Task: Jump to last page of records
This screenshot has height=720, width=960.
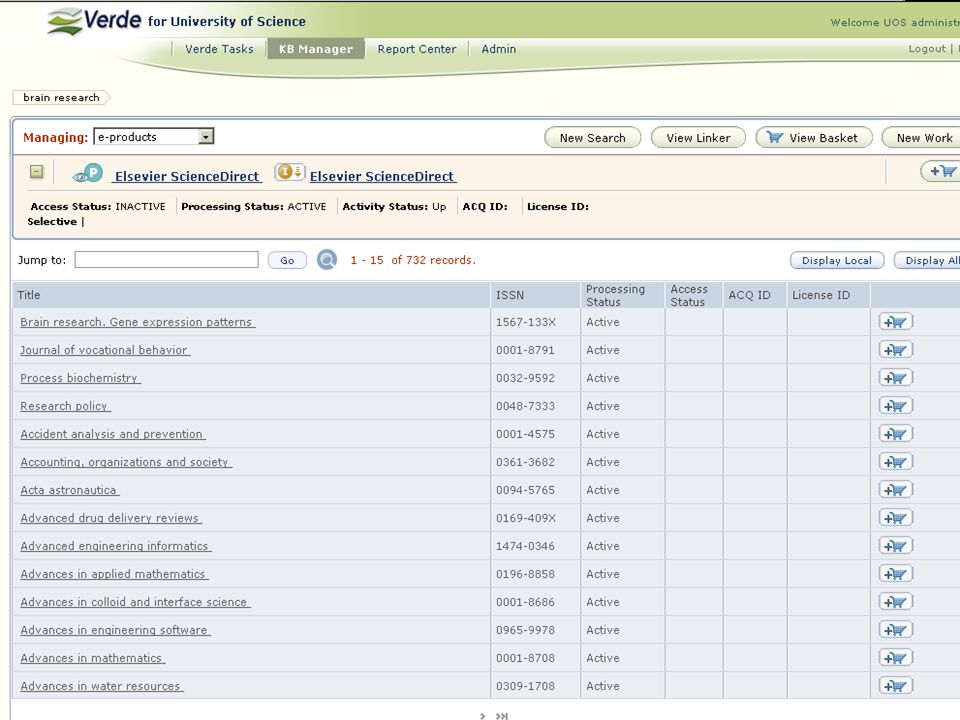Action: tap(502, 716)
